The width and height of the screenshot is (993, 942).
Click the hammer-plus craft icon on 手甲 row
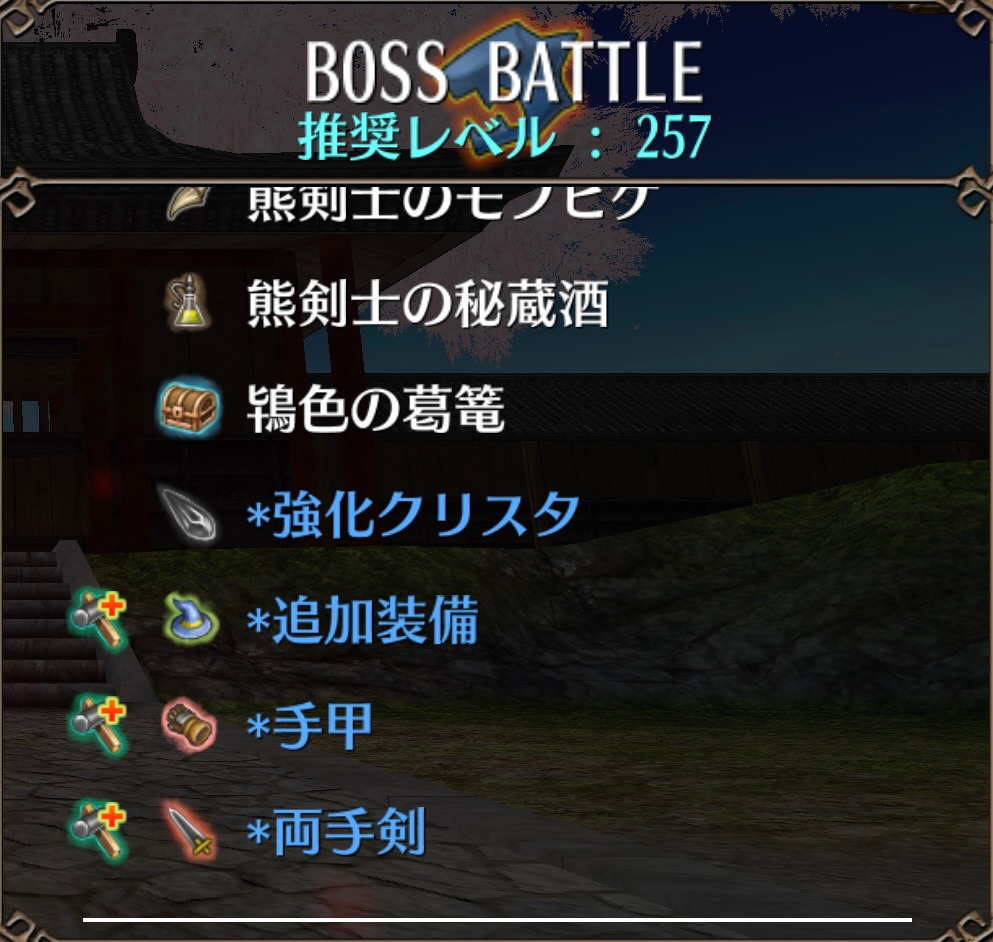coord(98,725)
